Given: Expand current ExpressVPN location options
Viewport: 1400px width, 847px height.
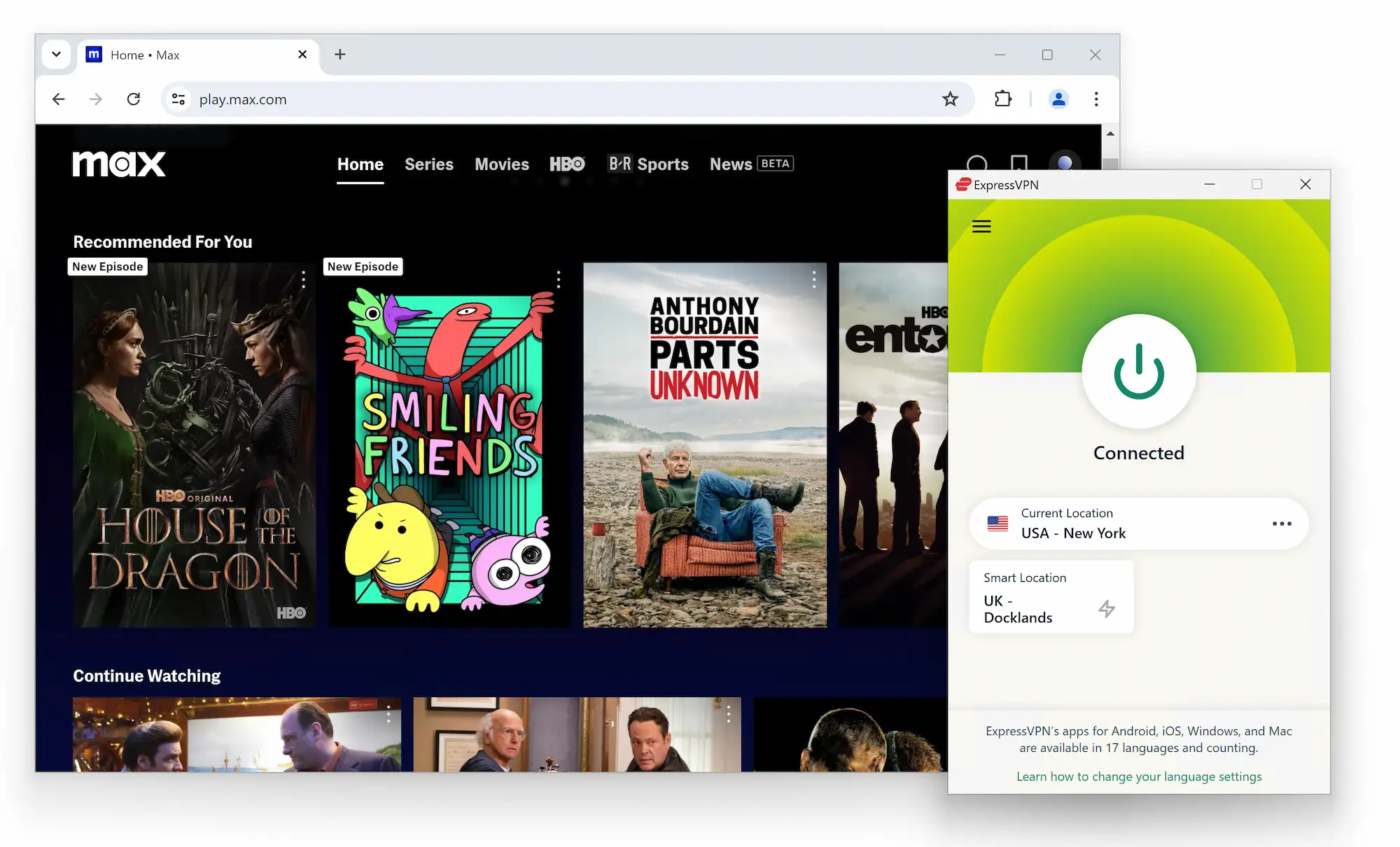Looking at the screenshot, I should 1280,523.
